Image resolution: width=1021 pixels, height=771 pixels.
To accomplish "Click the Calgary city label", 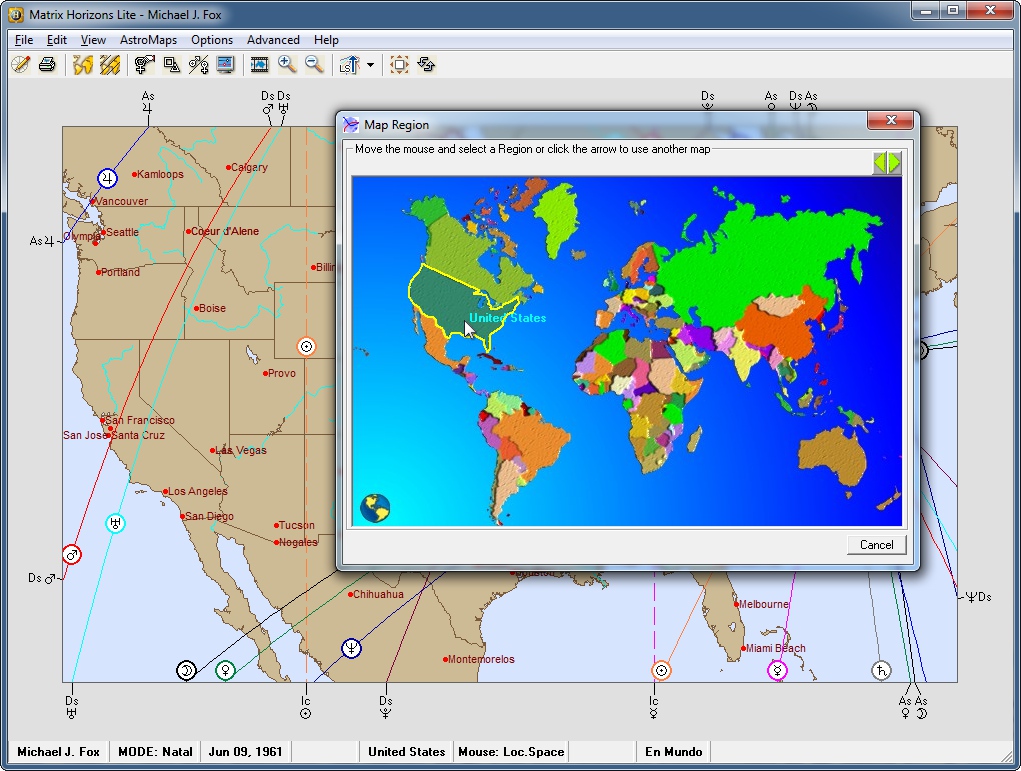I will click(249, 167).
